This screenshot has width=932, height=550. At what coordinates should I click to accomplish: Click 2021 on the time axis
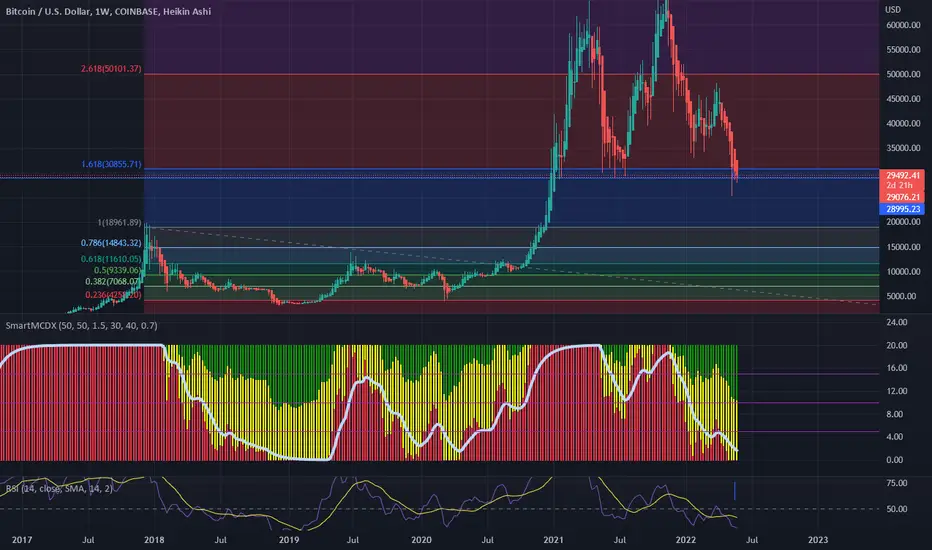click(553, 540)
